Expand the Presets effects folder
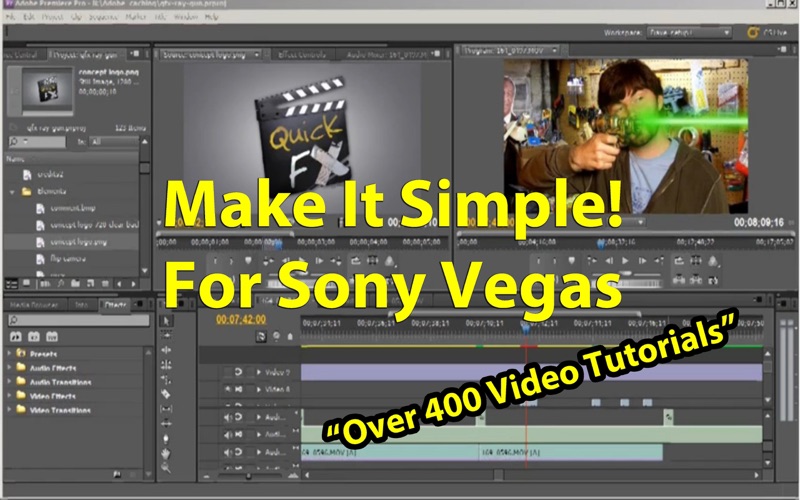The image size is (800, 500). [x=9, y=353]
